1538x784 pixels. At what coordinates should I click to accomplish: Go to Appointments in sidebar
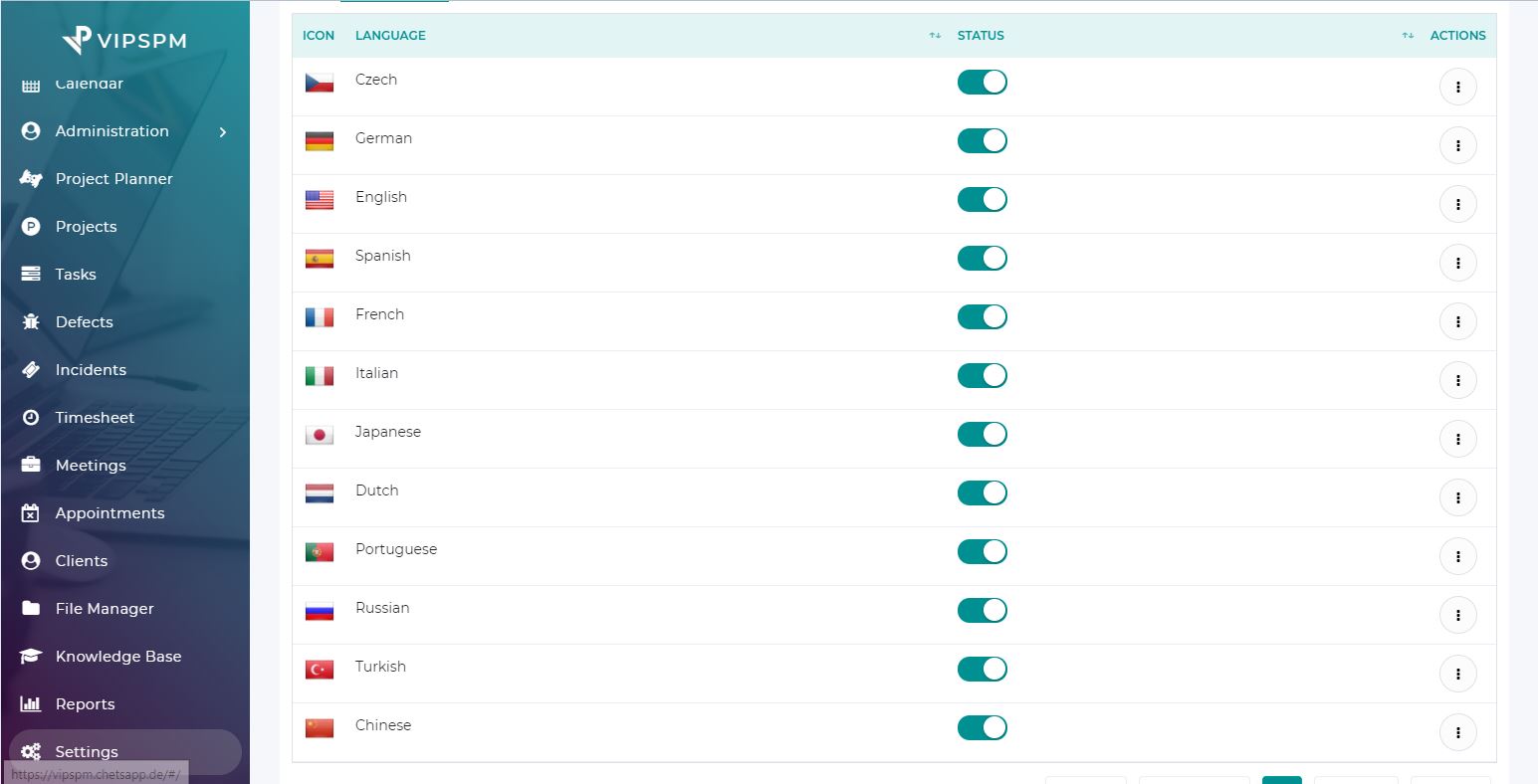110,513
